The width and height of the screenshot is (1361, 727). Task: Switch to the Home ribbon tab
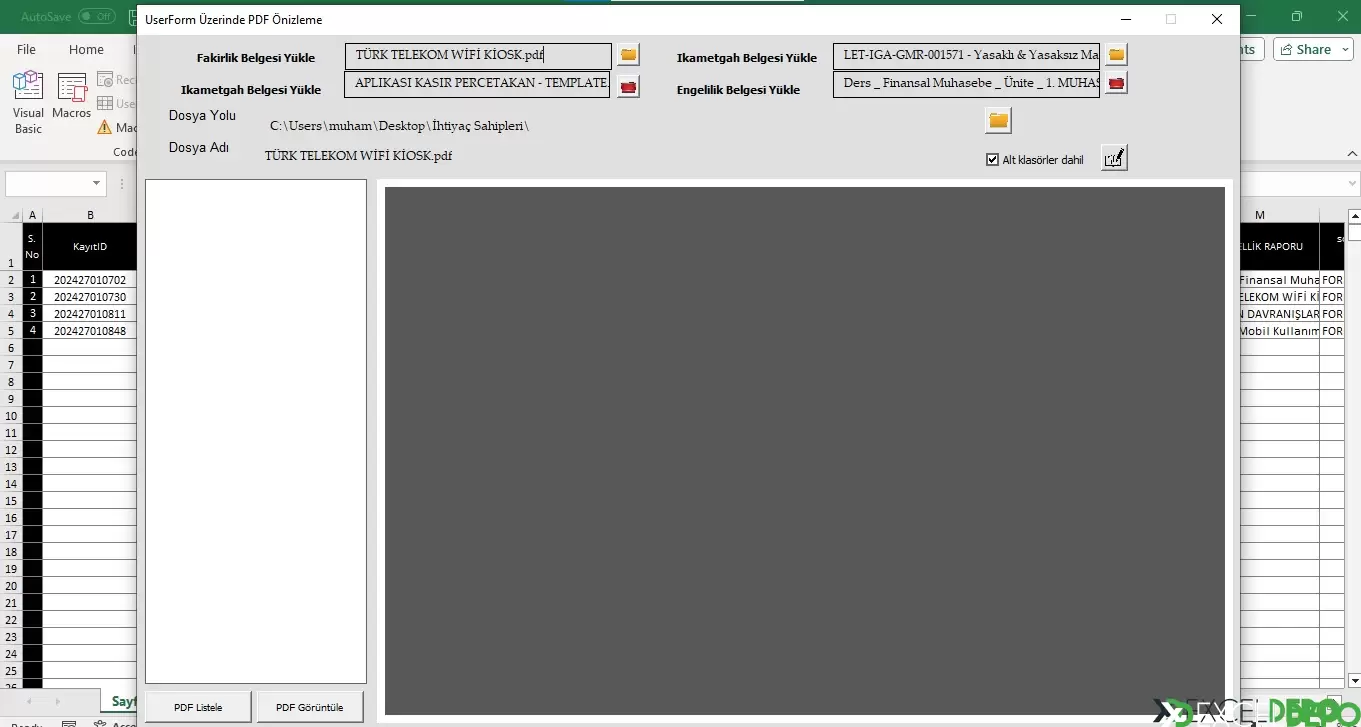pos(86,49)
